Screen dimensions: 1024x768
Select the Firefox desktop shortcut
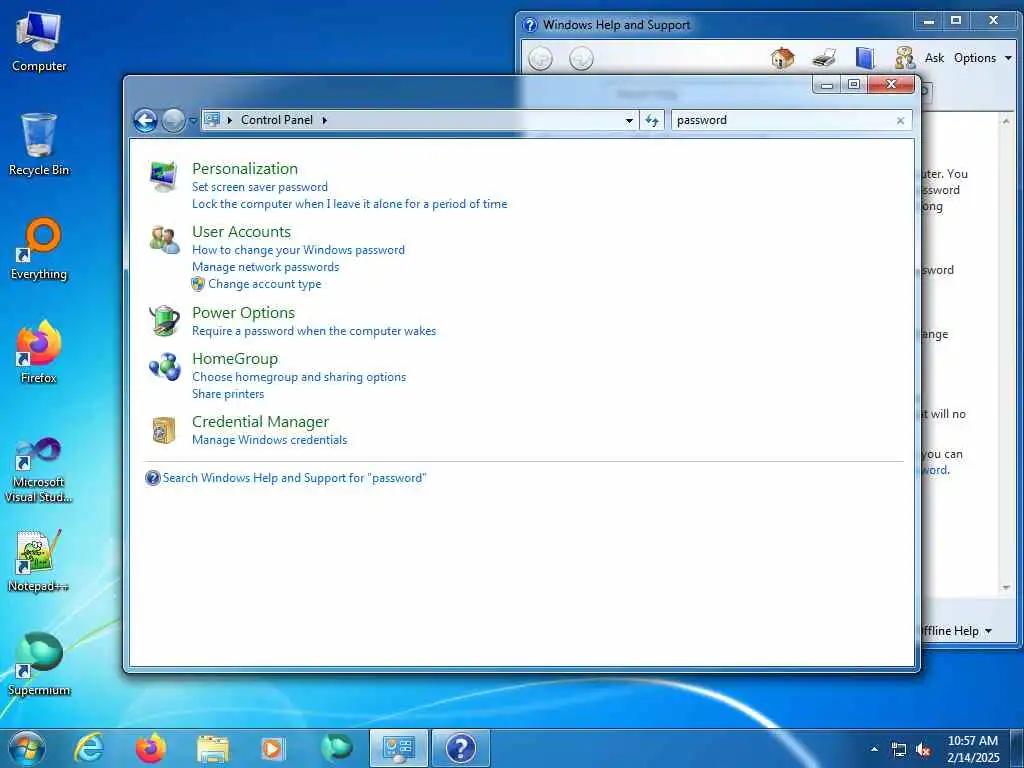[x=39, y=353]
